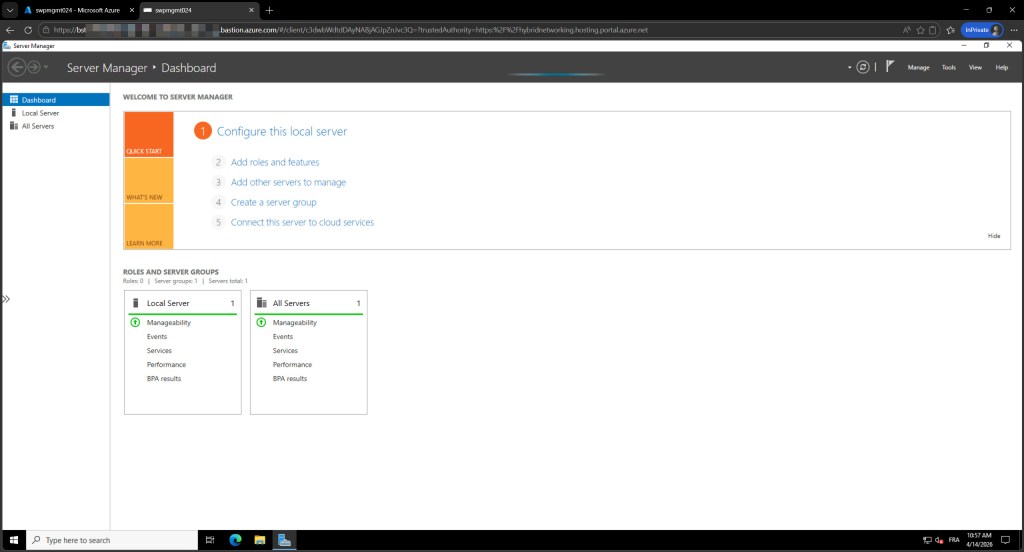
Task: Open the navigation history dropdown arrow
Action: click(x=46, y=68)
